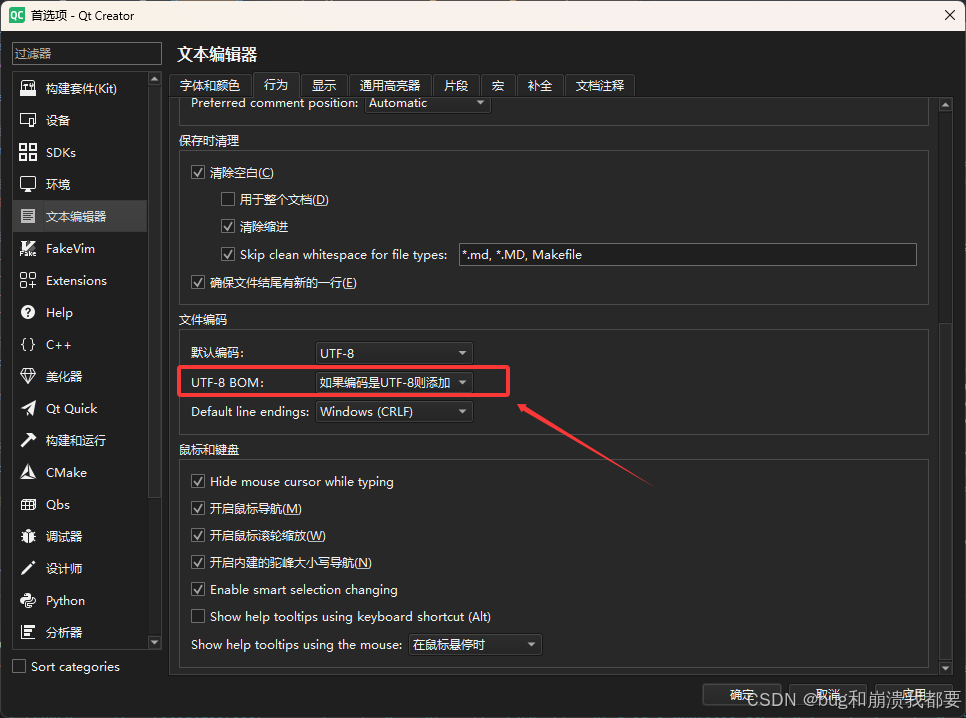Click the Qt Creator logo in title bar
The image size is (966, 718).
17,15
